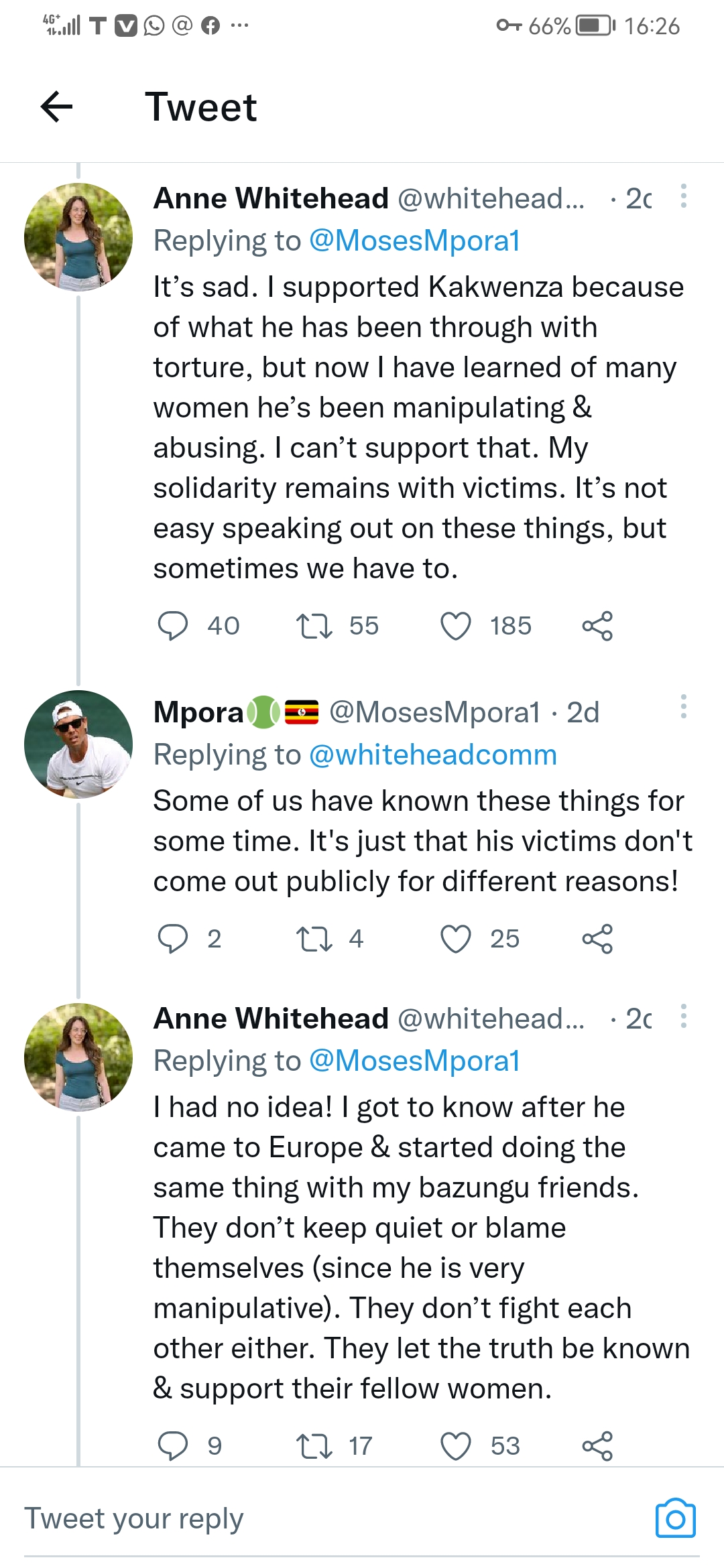Tap the Tweet title in the header
The height and width of the screenshot is (1568, 724).
[x=201, y=107]
